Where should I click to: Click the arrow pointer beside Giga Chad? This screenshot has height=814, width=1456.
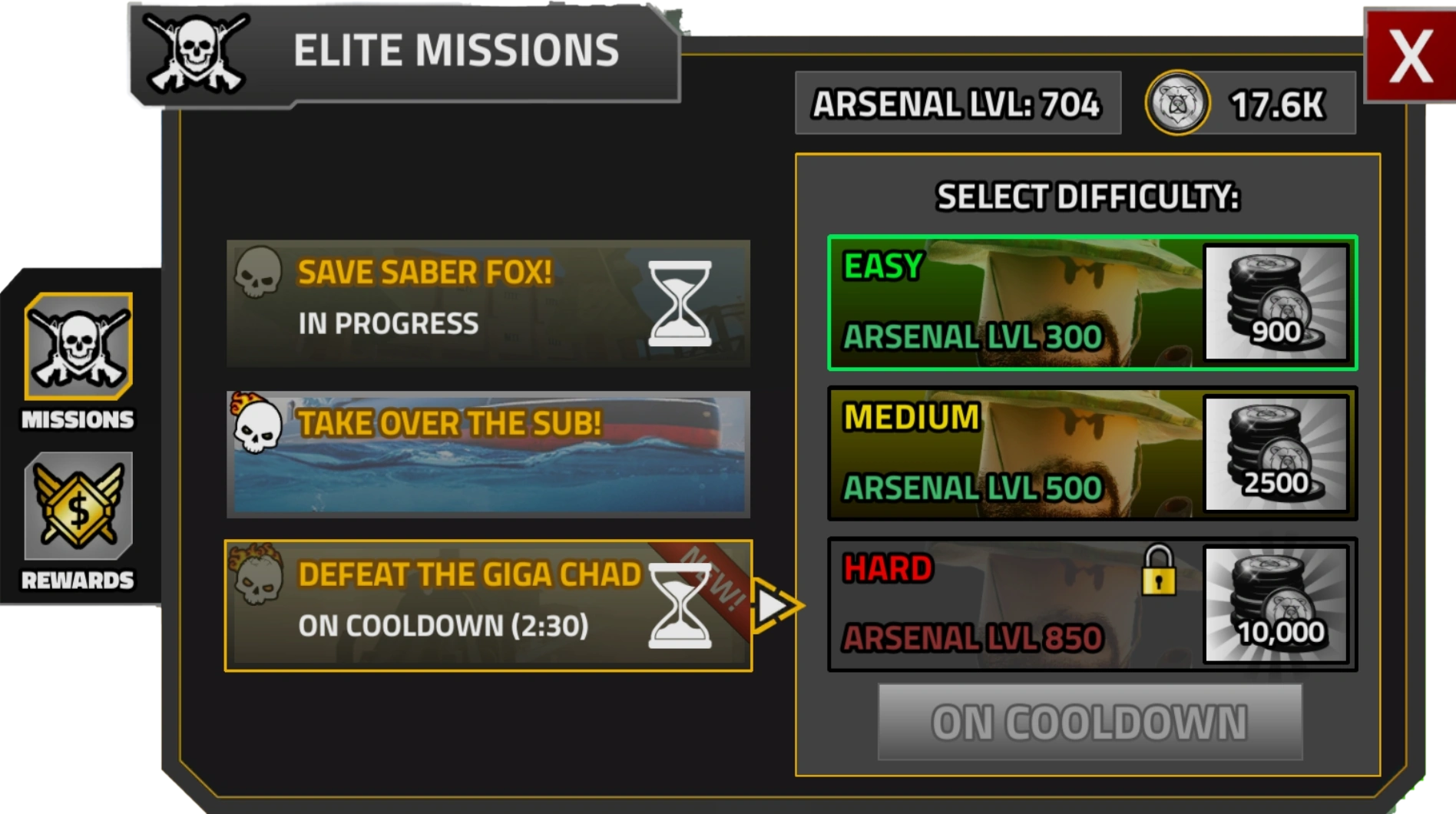click(x=776, y=606)
